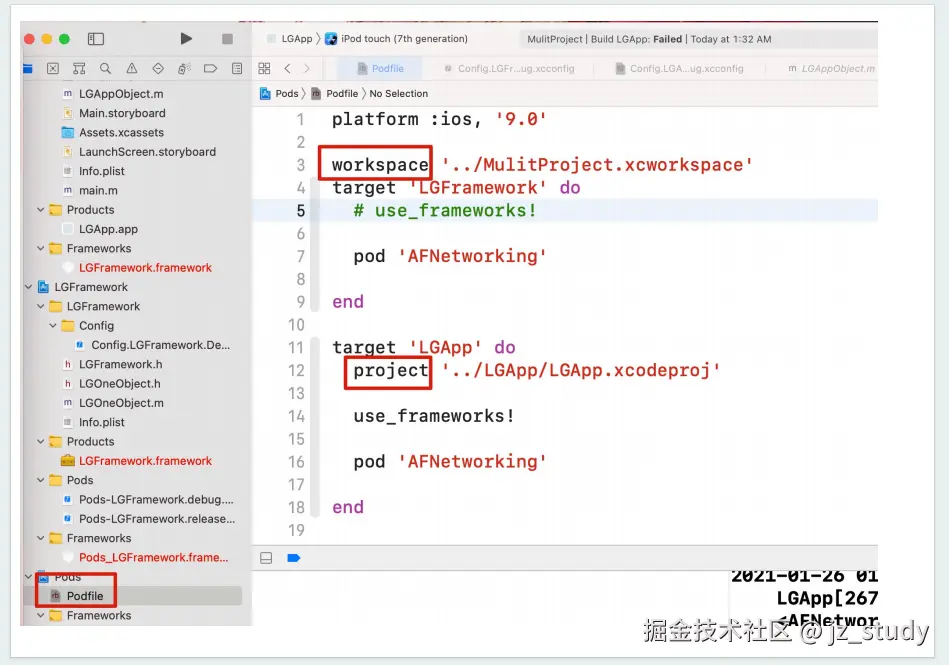This screenshot has width=949, height=665.
Task: Open Config.LGFramework.De... file
Action: (160, 345)
